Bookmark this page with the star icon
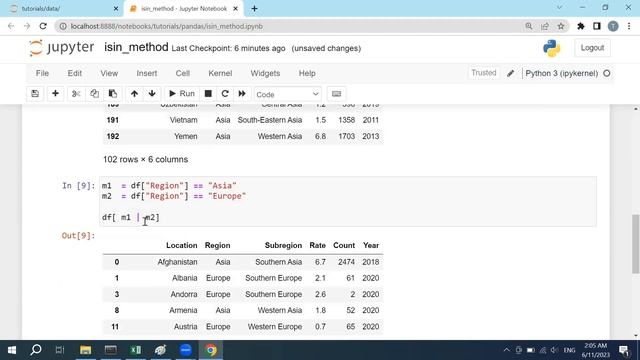The height and width of the screenshot is (360, 640). [561, 26]
